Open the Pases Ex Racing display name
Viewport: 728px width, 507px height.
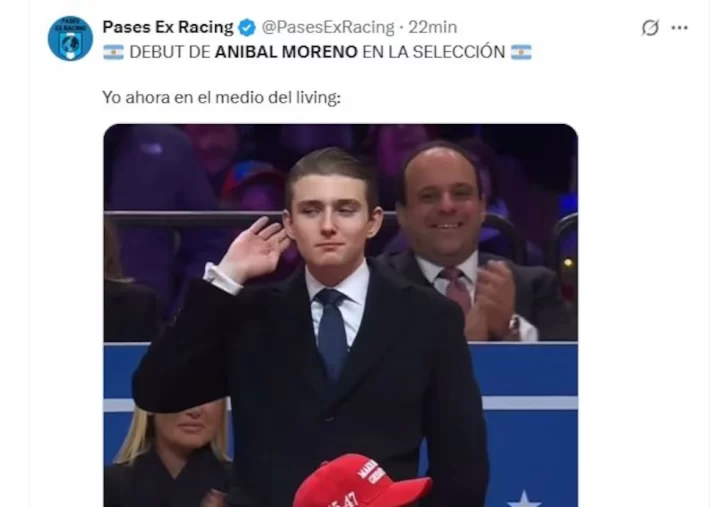[168, 27]
